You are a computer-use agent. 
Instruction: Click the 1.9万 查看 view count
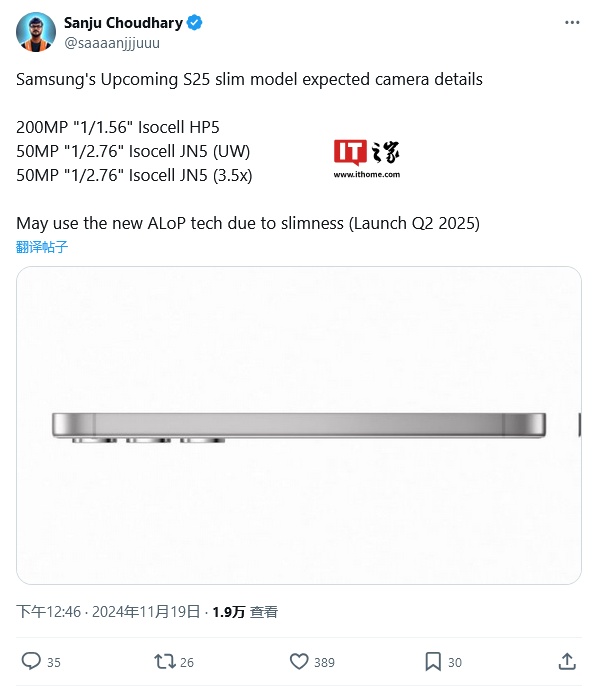coord(245,612)
